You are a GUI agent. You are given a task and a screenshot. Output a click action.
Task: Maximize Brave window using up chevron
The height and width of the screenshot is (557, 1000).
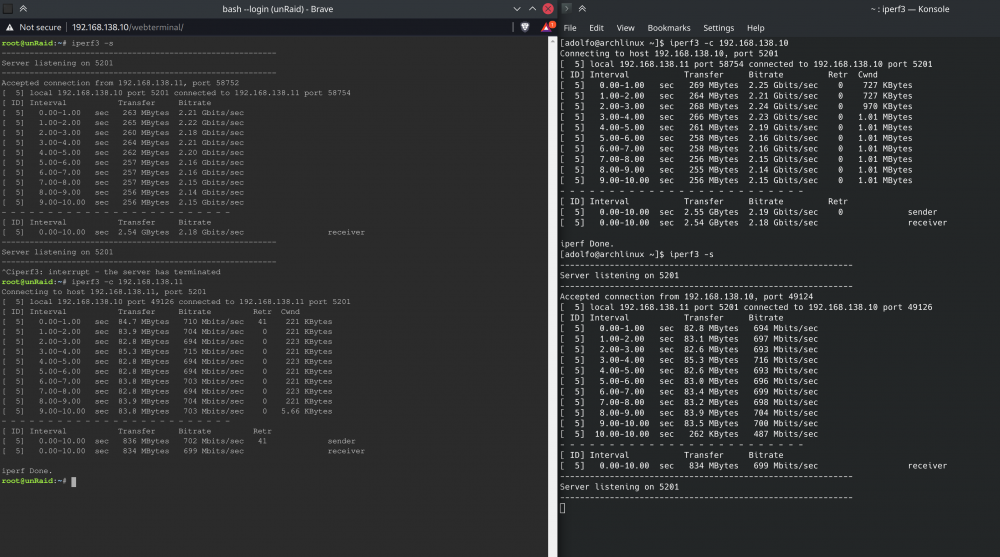click(x=533, y=9)
